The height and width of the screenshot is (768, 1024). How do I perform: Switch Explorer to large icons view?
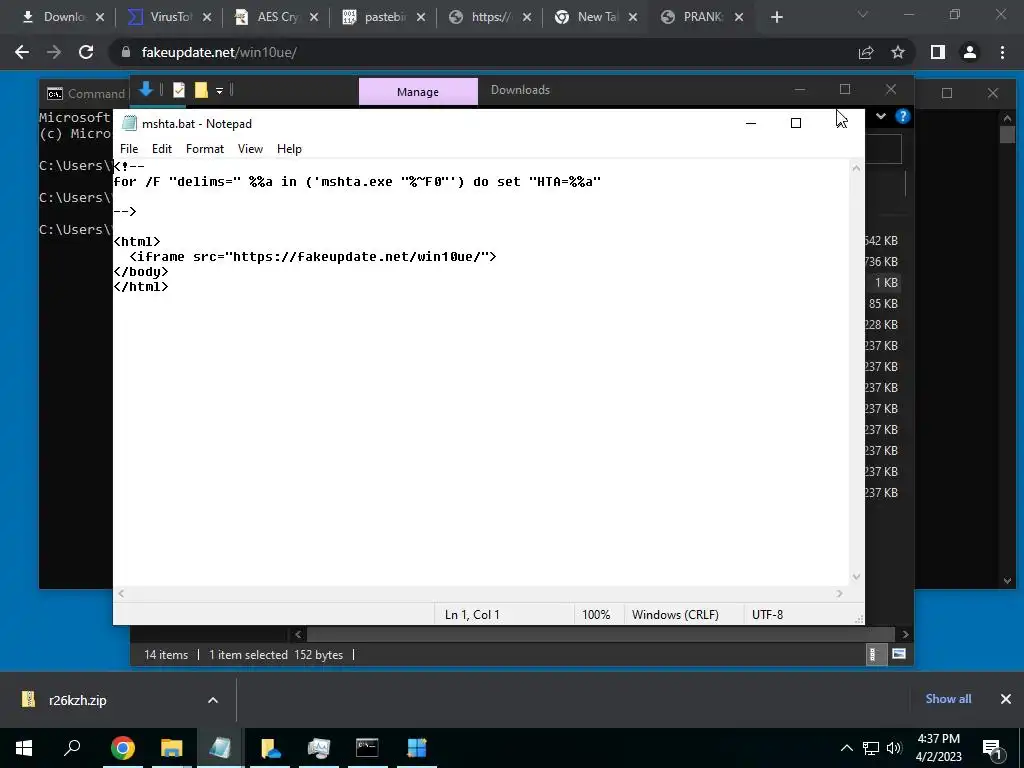(899, 654)
